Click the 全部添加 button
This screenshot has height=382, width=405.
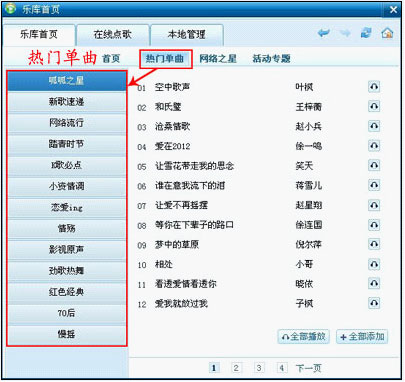pyautogui.click(x=362, y=337)
